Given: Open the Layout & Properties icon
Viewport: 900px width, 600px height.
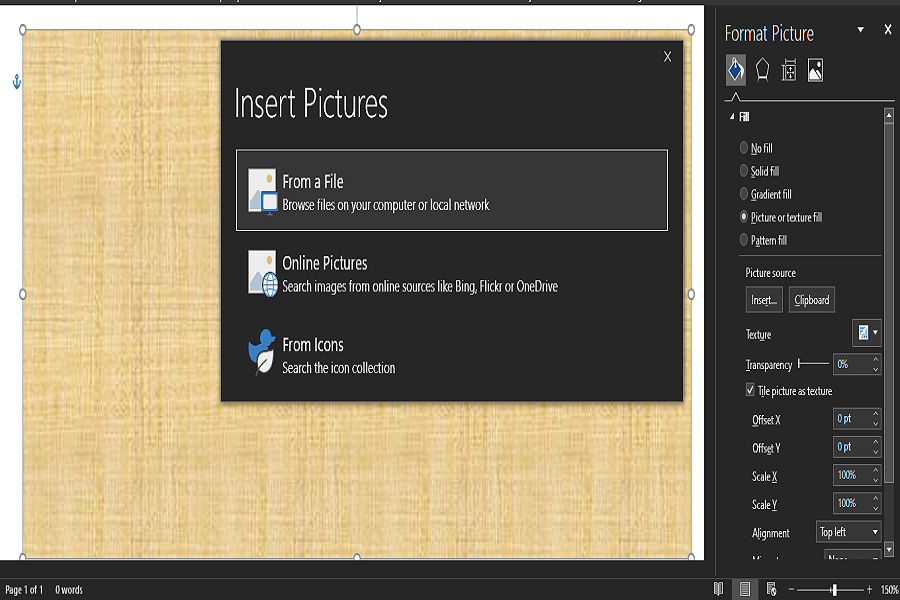Looking at the screenshot, I should tap(789, 70).
